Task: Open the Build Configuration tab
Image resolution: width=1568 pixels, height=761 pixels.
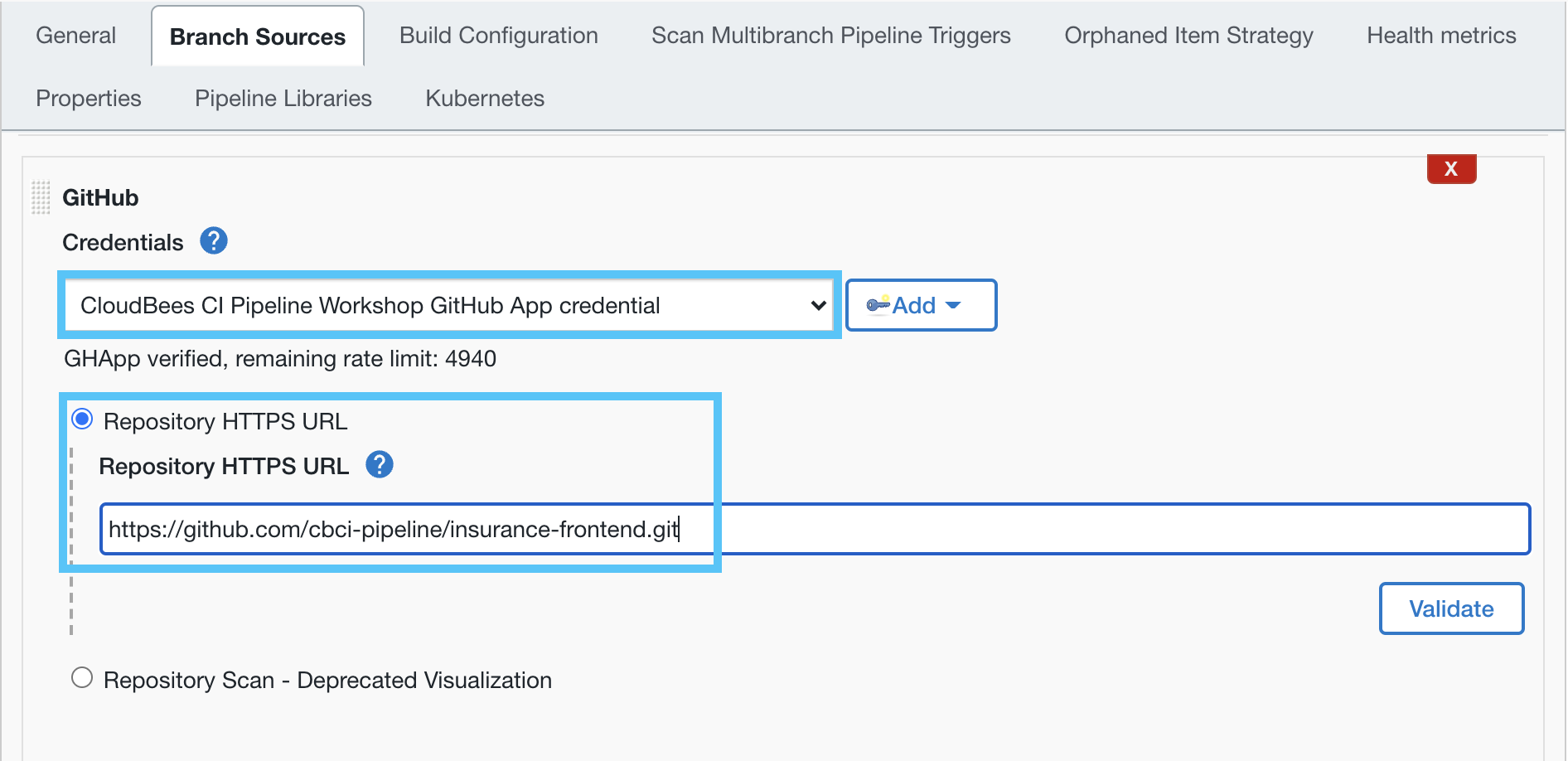Action: 499,36
